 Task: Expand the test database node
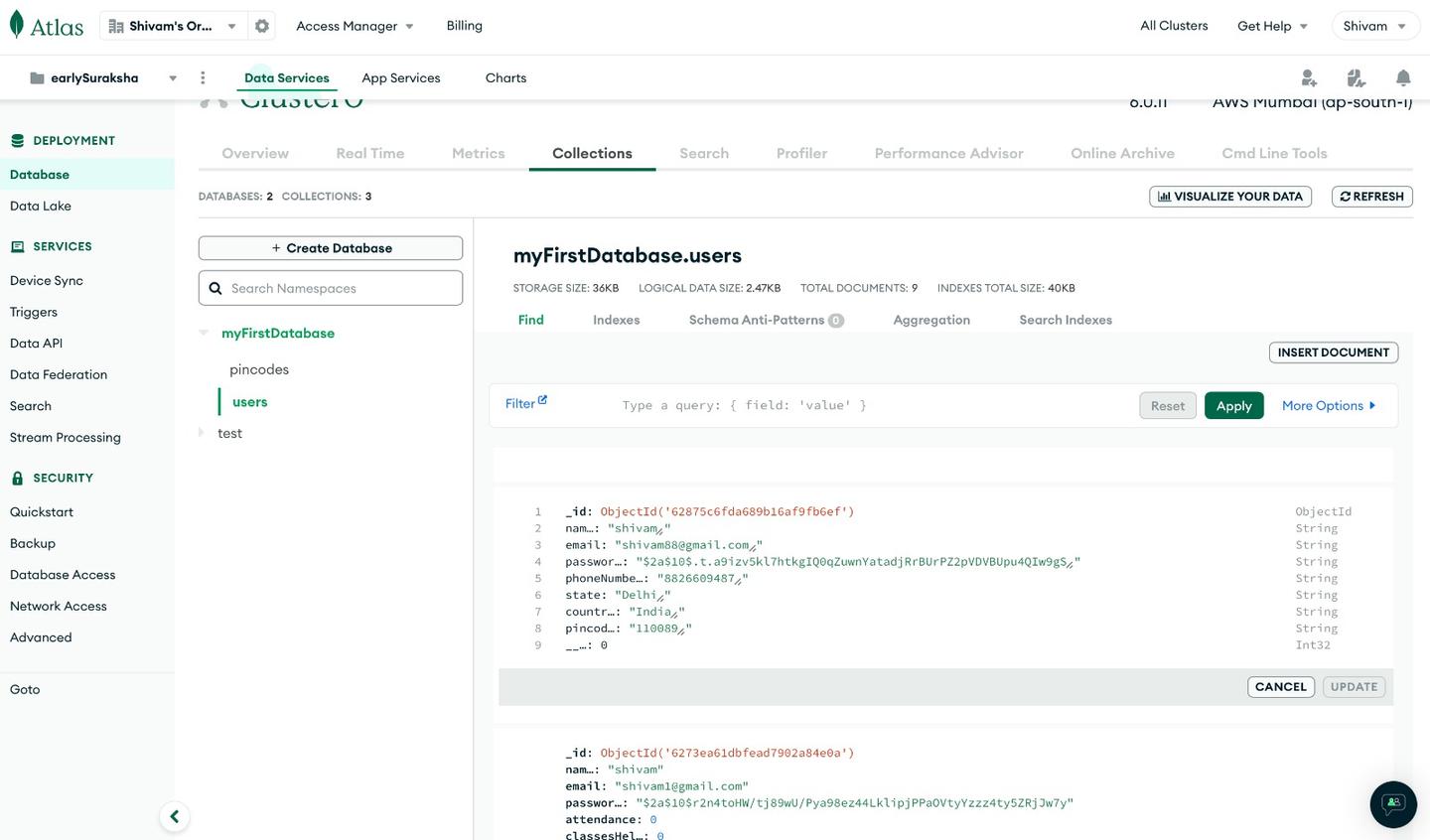coord(202,433)
